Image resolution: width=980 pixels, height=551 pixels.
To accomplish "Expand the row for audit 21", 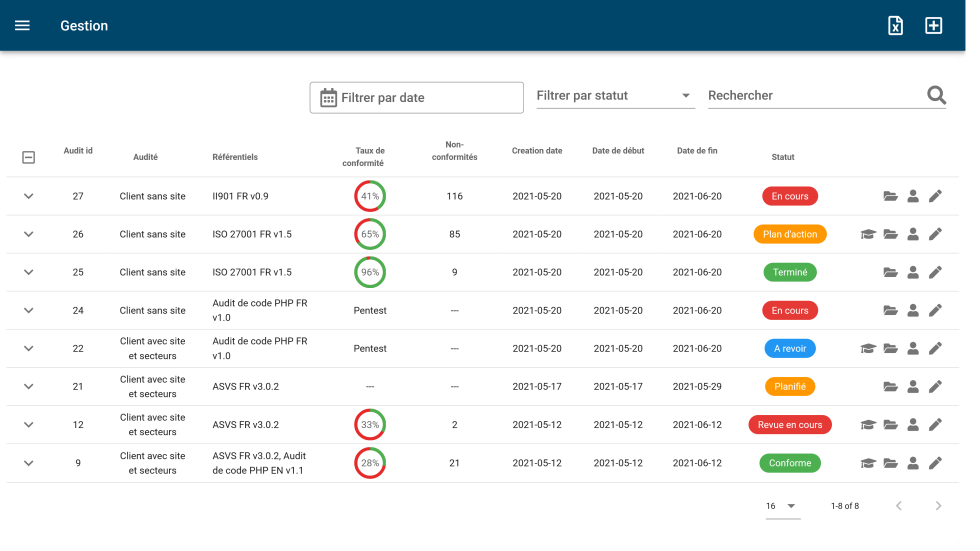I will pyautogui.click(x=29, y=387).
